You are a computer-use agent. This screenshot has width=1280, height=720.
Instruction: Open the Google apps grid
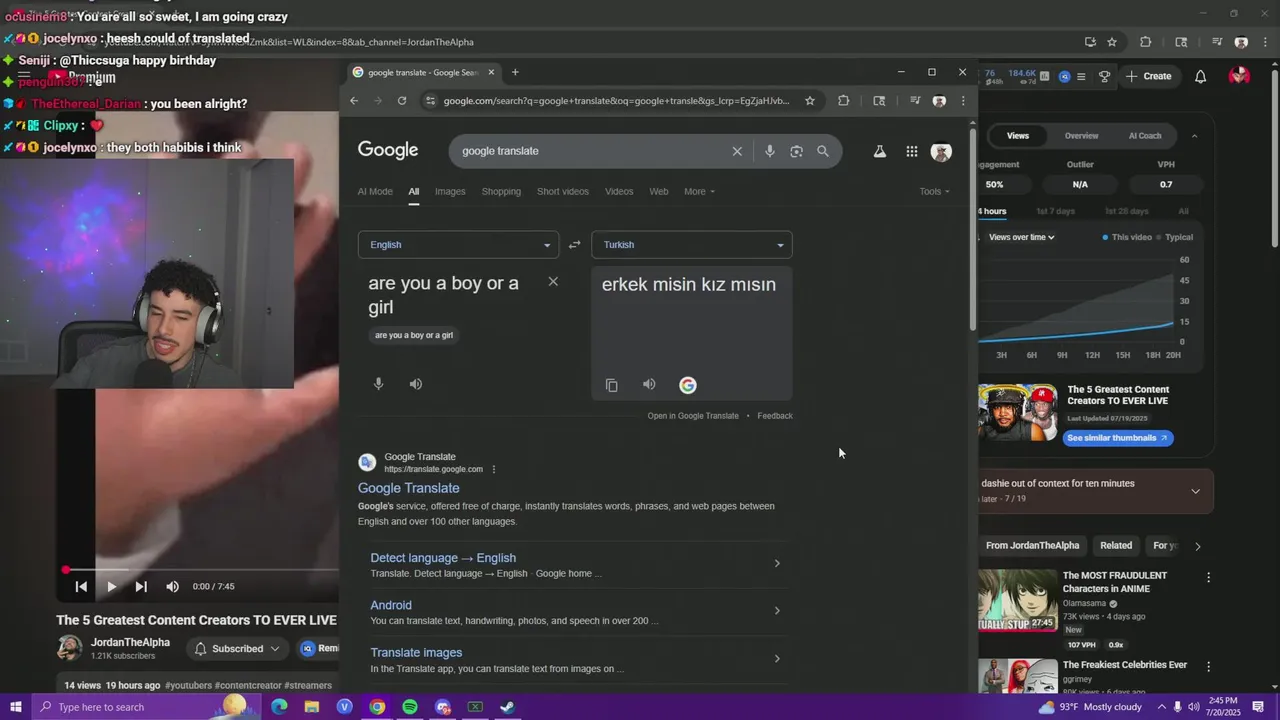(912, 151)
